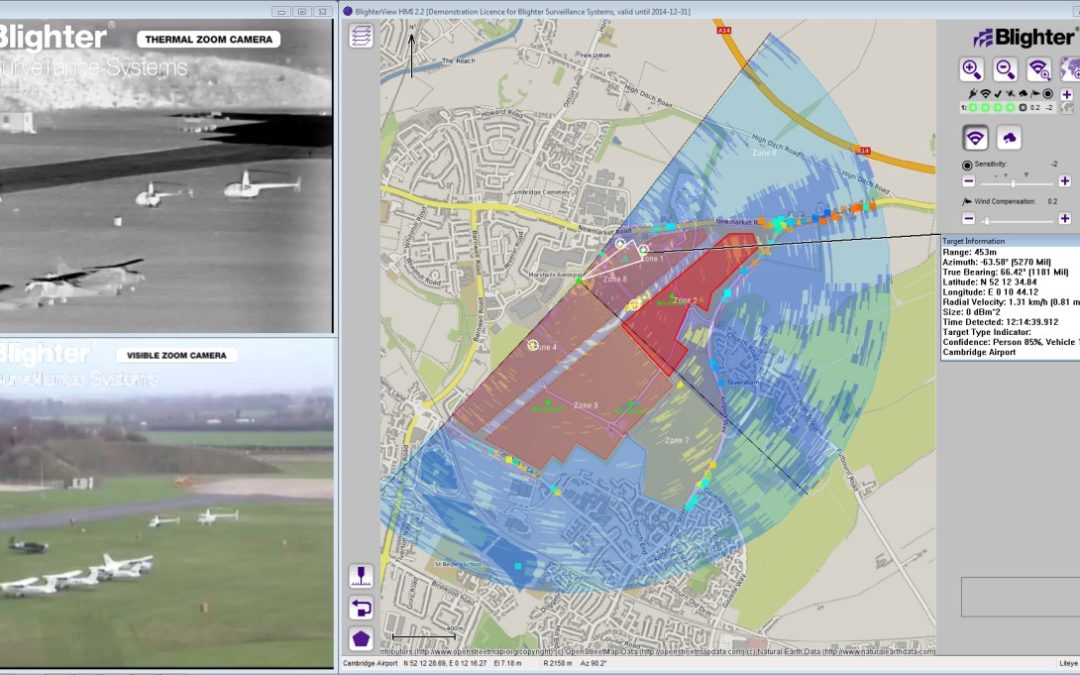Click the north arrow compass on map
The width and height of the screenshot is (1080, 675).
412,52
